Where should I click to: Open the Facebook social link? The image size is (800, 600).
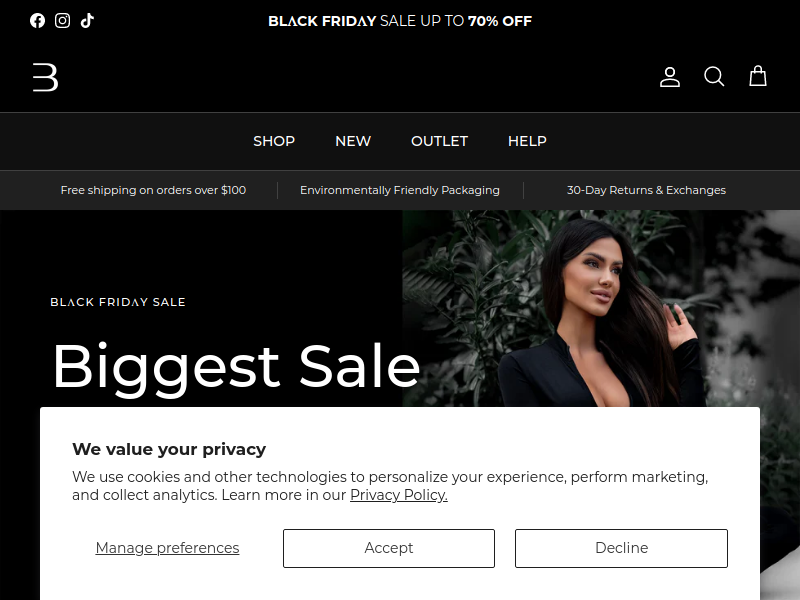pos(37,20)
